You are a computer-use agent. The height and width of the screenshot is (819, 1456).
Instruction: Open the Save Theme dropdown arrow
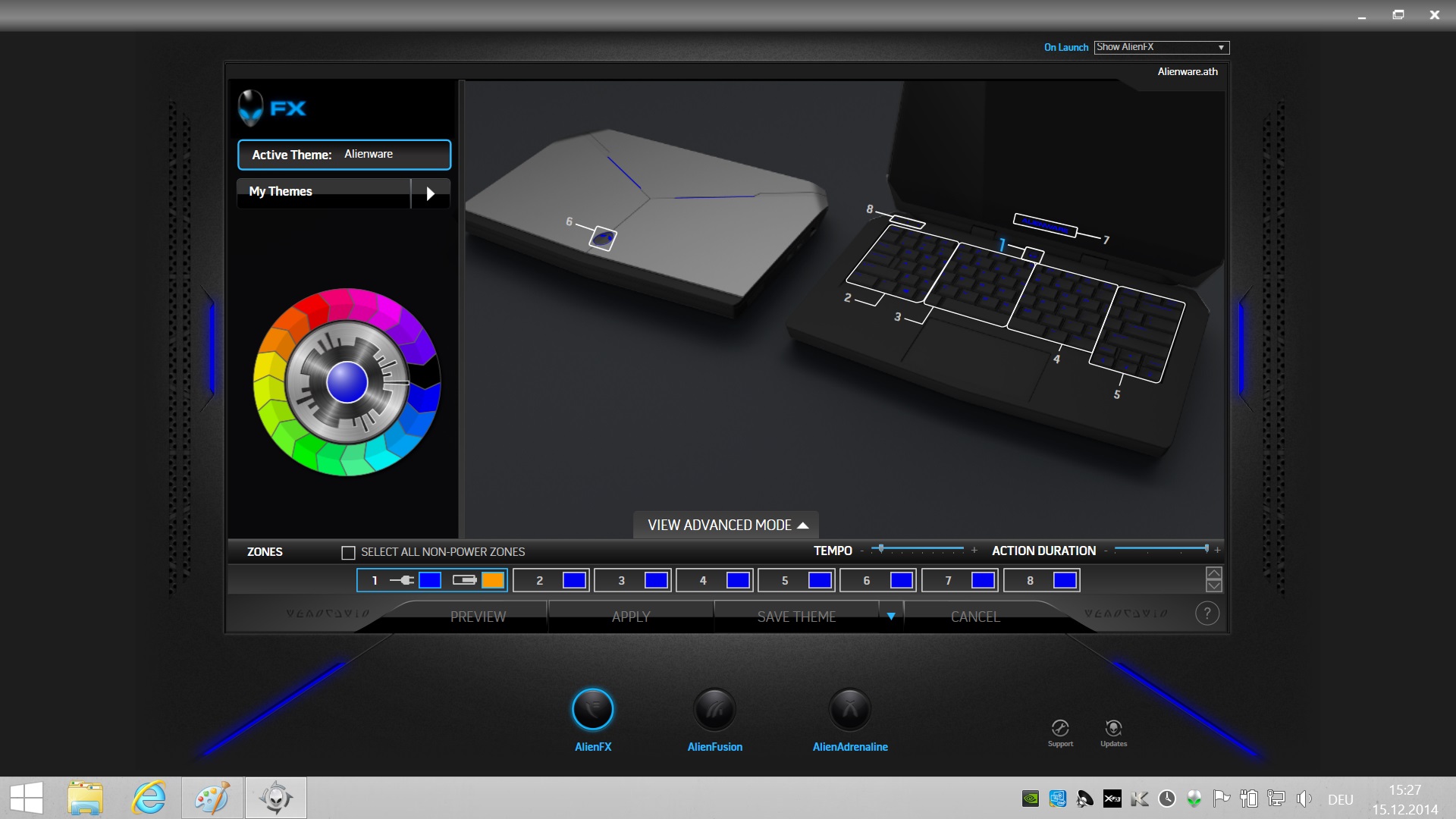point(891,617)
